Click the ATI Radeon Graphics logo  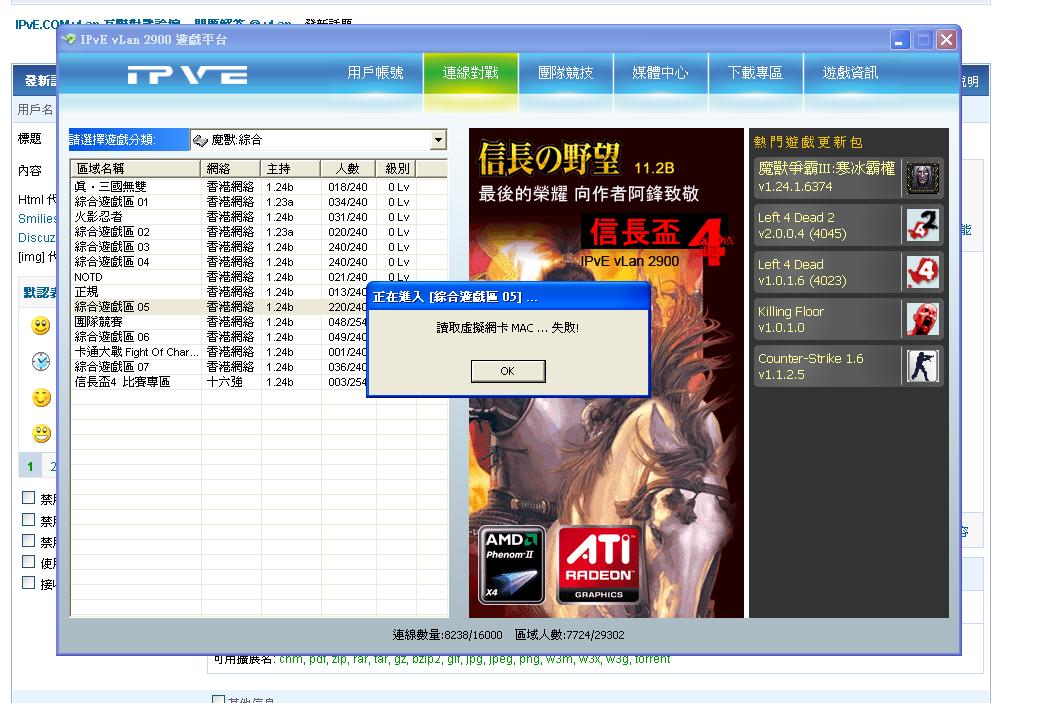tap(598, 564)
